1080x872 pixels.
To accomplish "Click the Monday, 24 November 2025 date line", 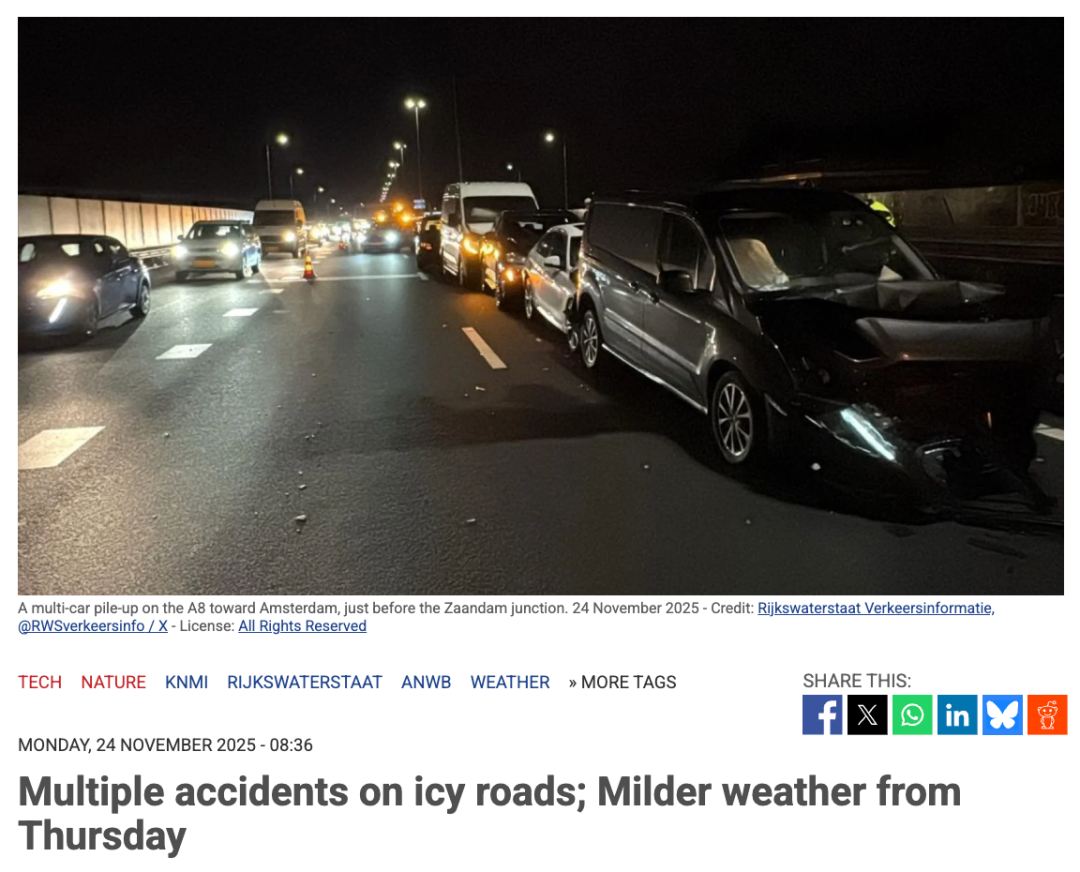I will (165, 745).
